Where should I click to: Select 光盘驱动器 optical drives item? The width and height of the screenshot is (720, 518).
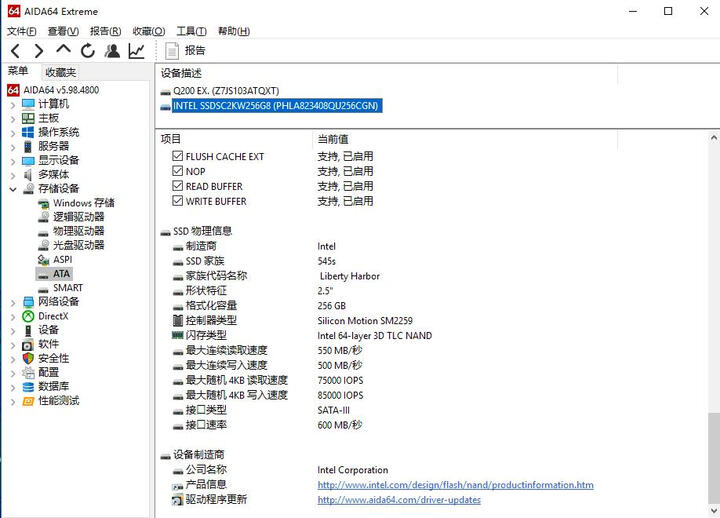[78, 245]
